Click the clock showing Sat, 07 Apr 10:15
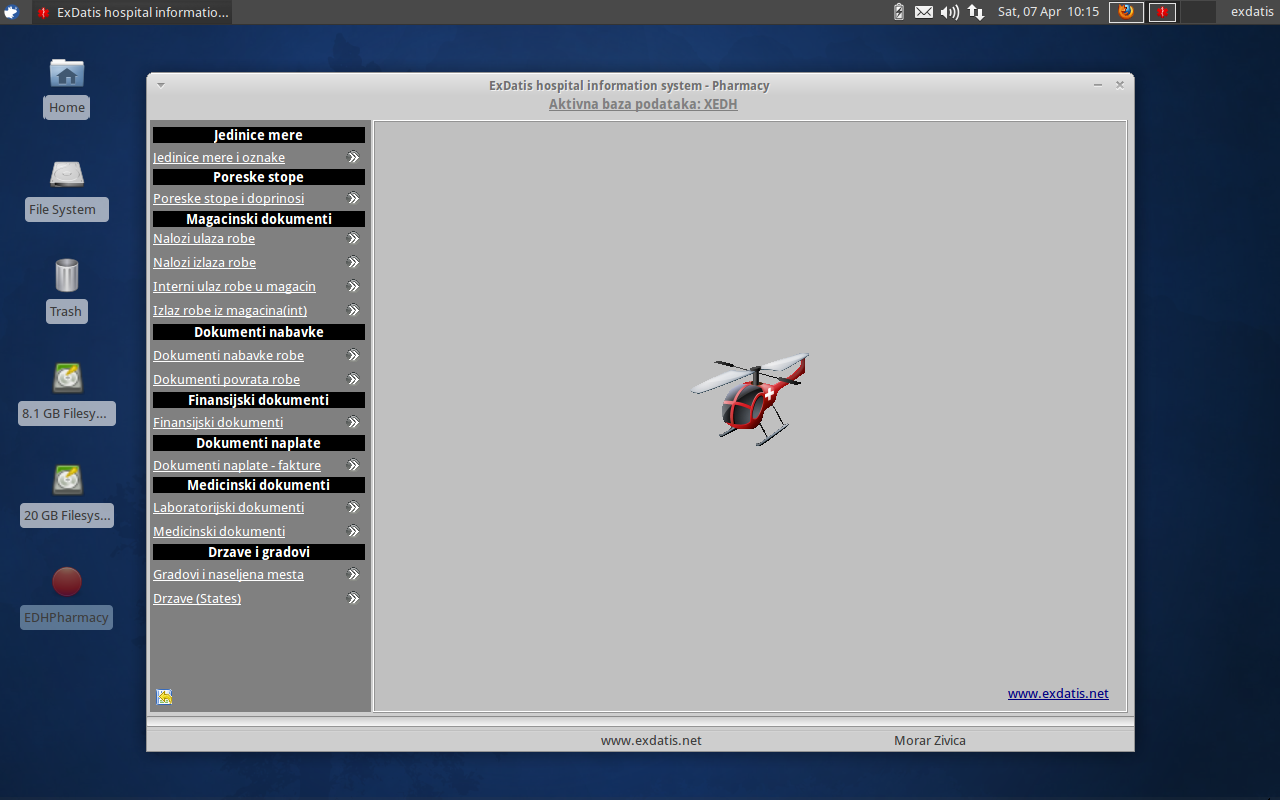 coord(1048,12)
